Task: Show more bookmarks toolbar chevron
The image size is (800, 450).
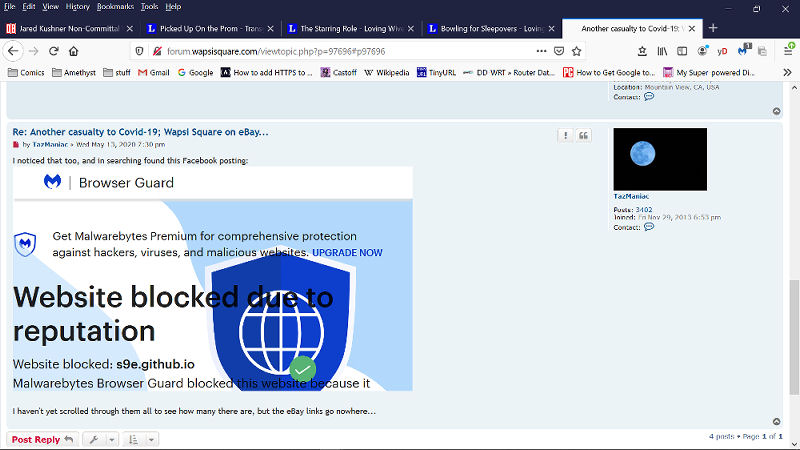Action: tap(787, 72)
